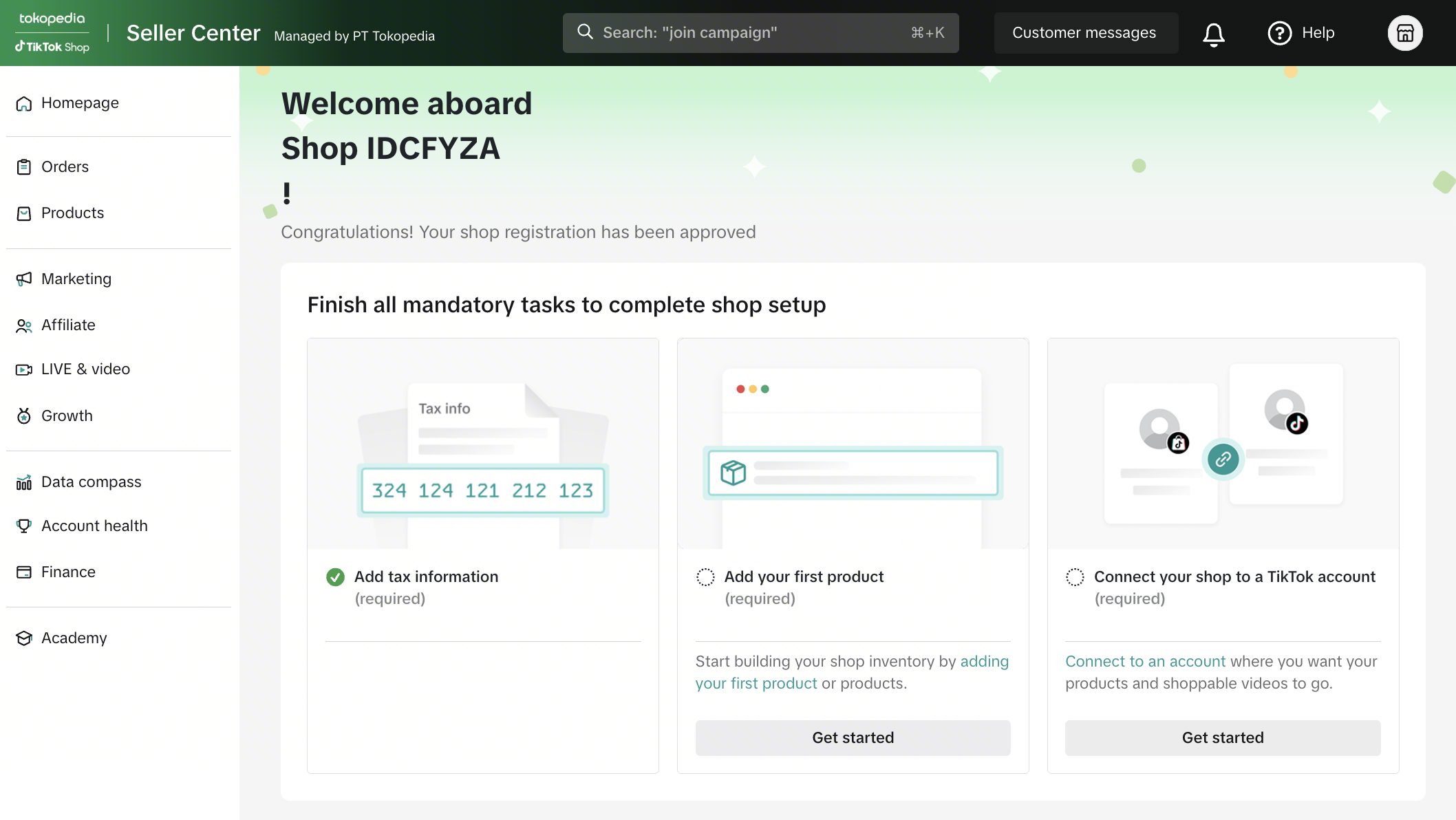The image size is (1456, 820).
Task: Click the Marketing megaphone icon
Action: (x=24, y=279)
